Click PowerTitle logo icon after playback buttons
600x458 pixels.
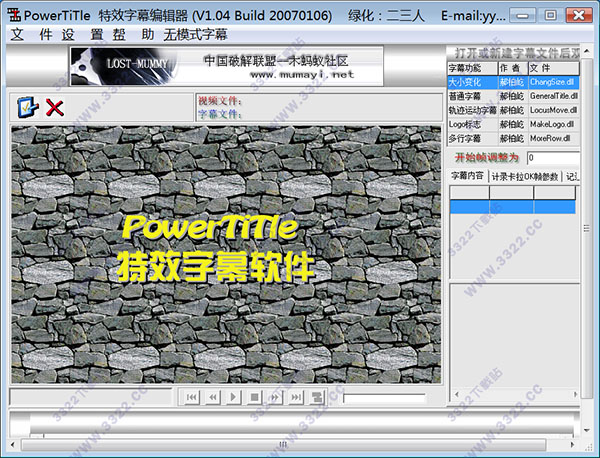(x=317, y=398)
